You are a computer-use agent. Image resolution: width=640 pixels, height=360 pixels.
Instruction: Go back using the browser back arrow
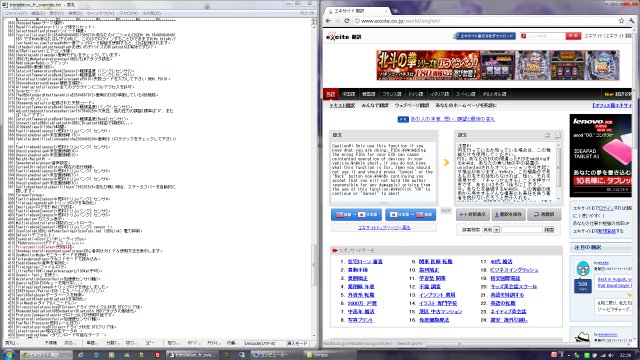pos(329,21)
